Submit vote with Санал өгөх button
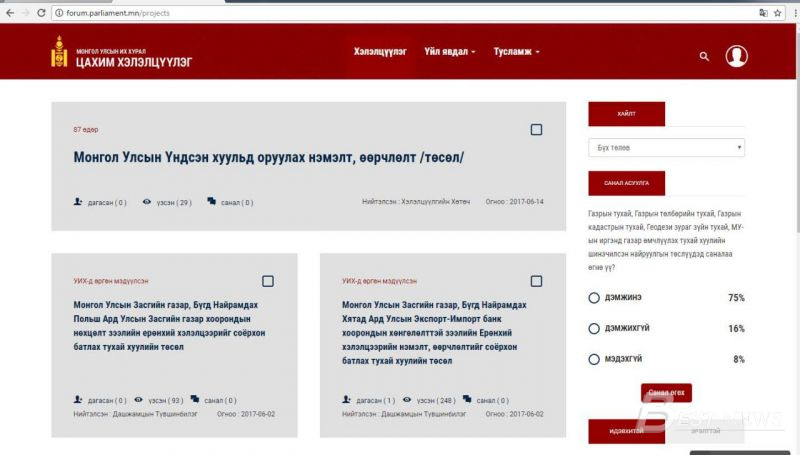Viewport: 800px width, 455px height. (x=666, y=393)
